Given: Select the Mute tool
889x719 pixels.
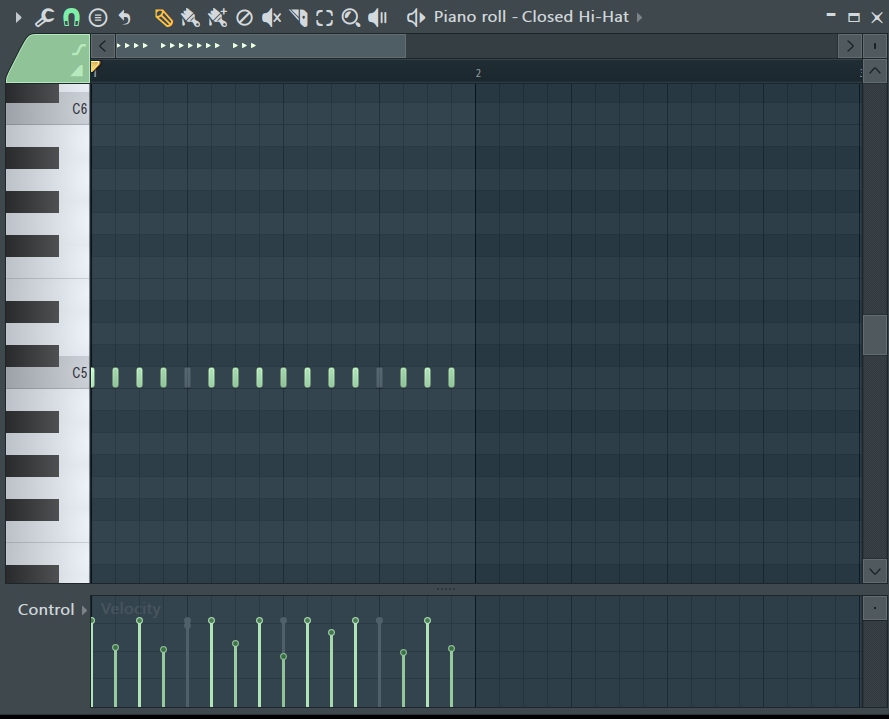Looking at the screenshot, I should coord(270,17).
